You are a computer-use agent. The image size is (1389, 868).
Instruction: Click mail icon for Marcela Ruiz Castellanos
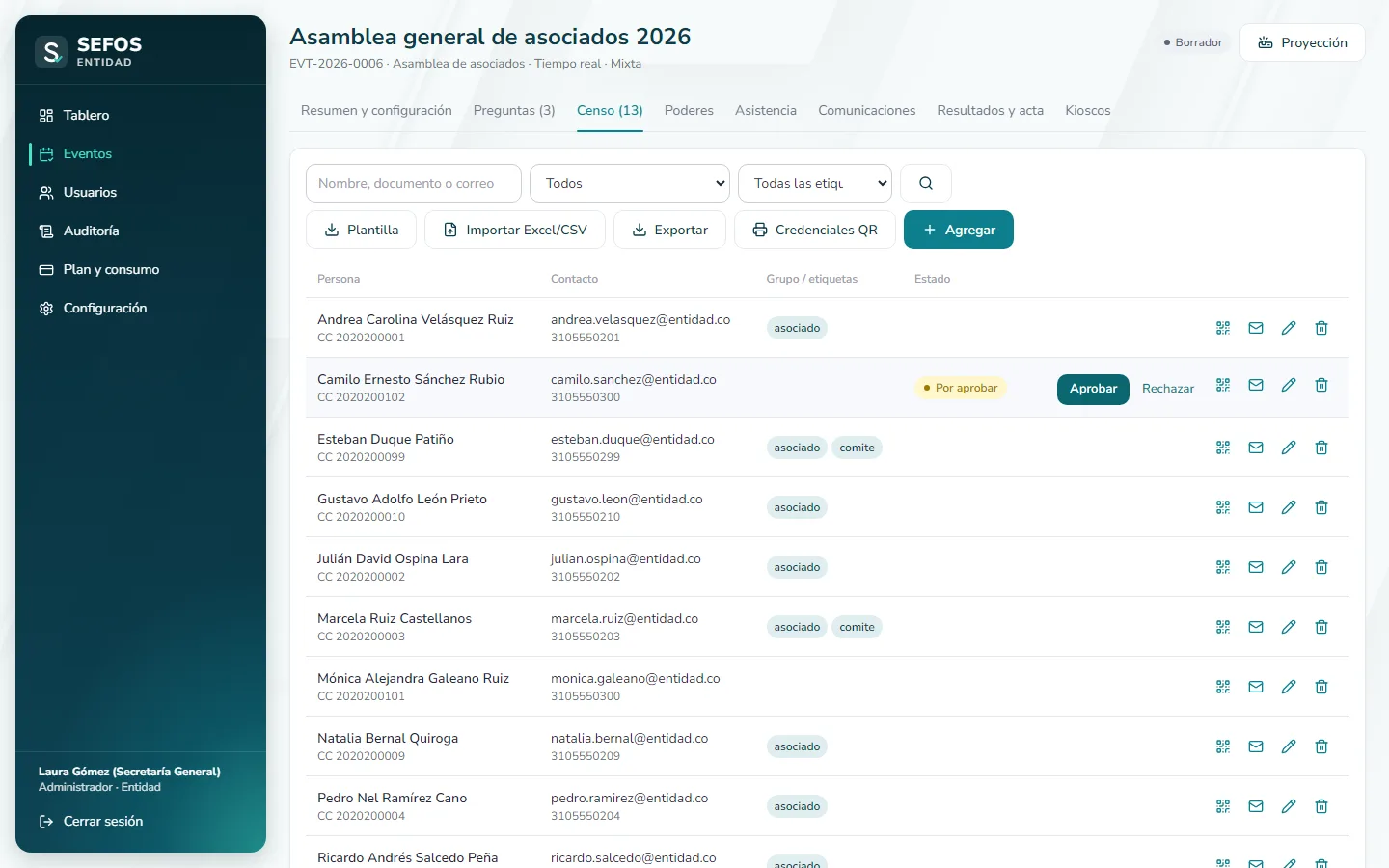pyautogui.click(x=1256, y=627)
